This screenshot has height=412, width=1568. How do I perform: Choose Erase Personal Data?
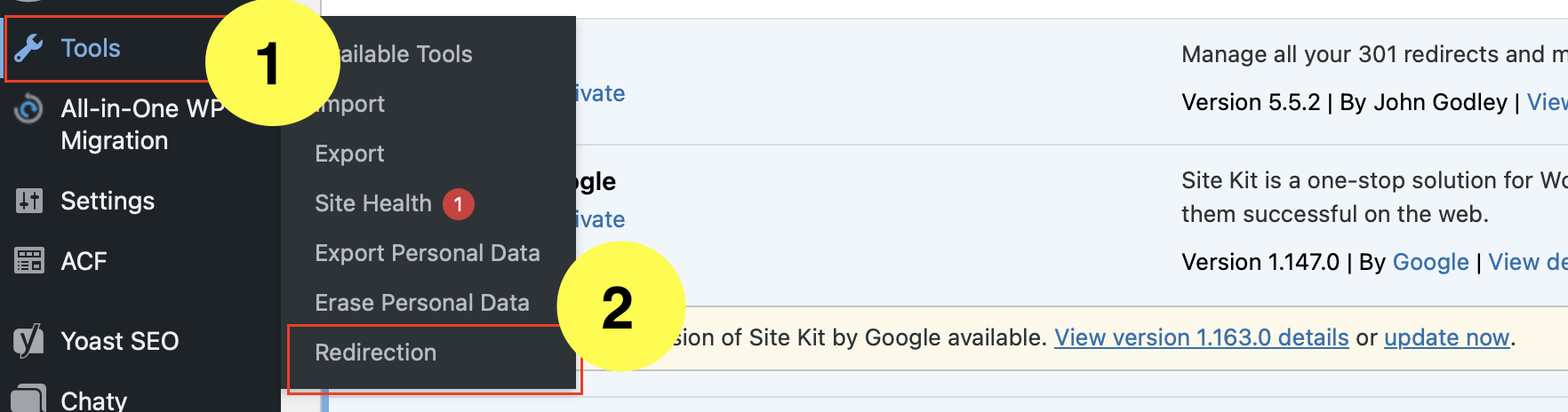click(x=422, y=303)
